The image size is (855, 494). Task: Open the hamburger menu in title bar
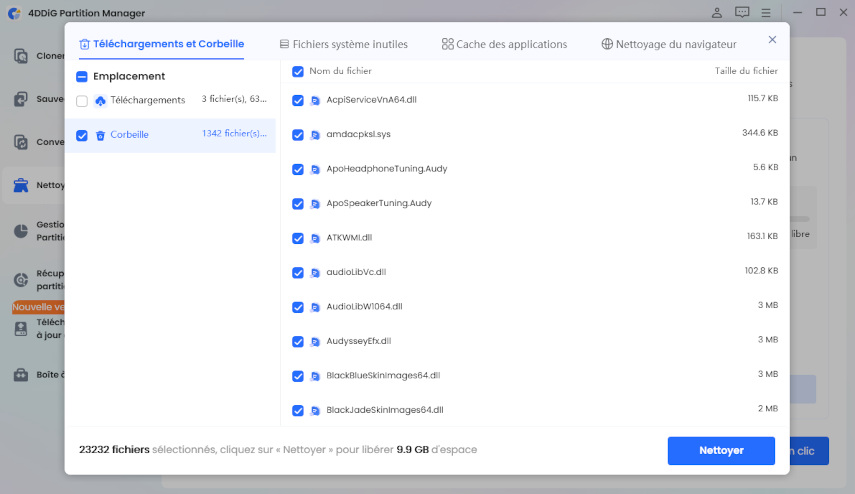(766, 13)
